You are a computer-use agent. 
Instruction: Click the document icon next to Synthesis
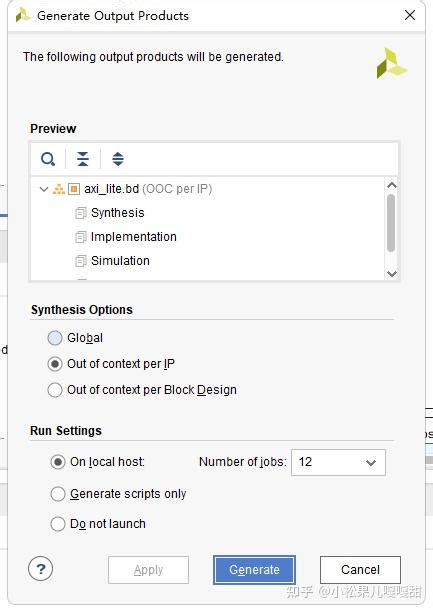point(80,213)
